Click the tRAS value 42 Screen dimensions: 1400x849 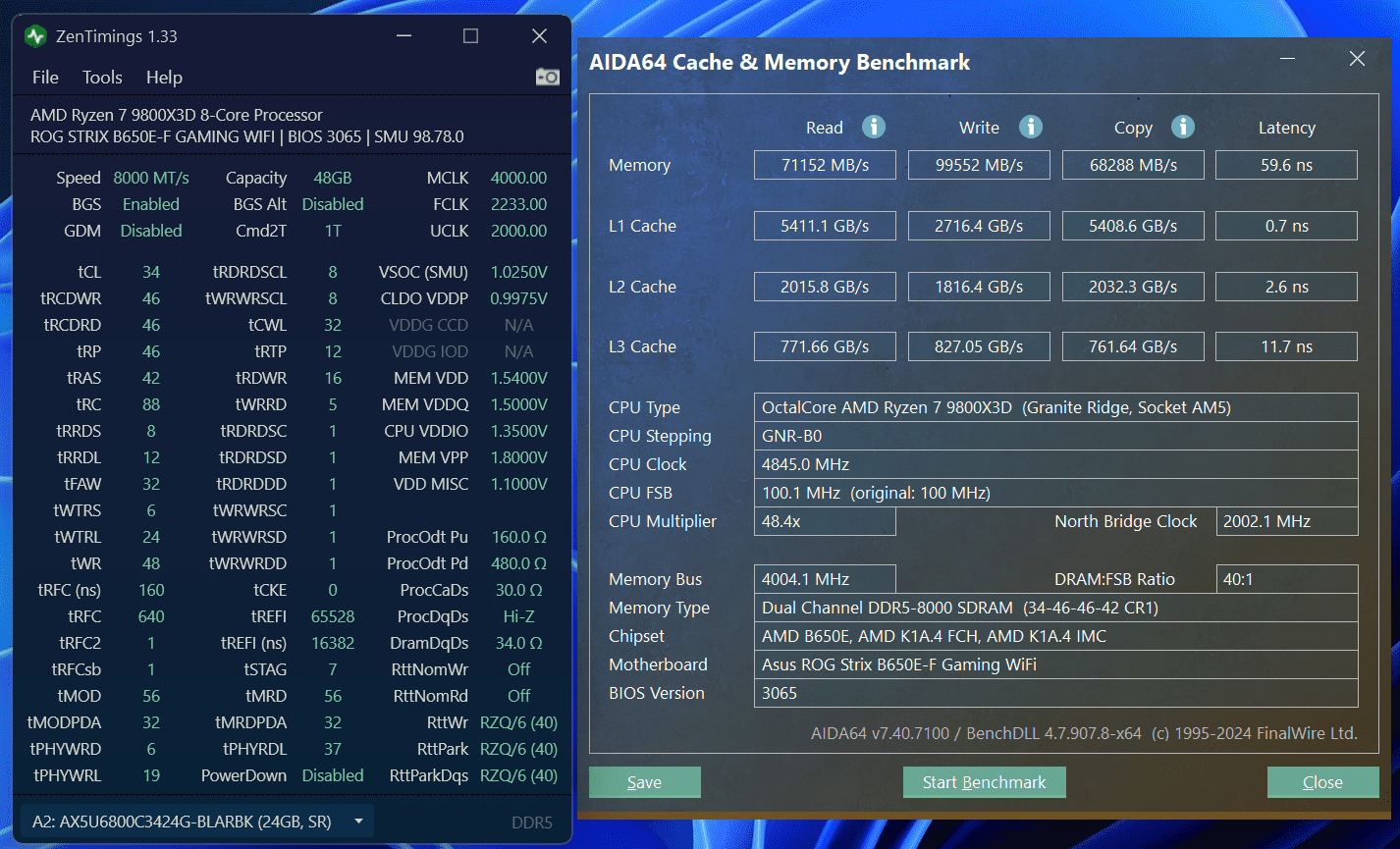point(151,378)
